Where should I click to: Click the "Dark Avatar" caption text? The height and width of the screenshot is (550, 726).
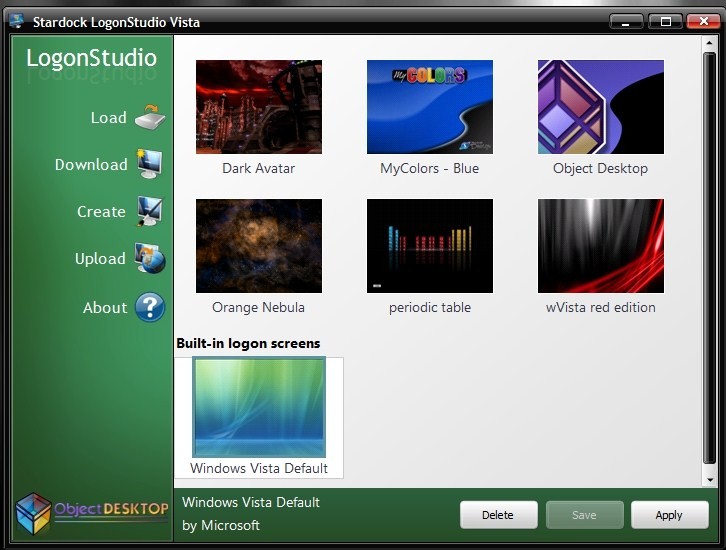coord(259,168)
